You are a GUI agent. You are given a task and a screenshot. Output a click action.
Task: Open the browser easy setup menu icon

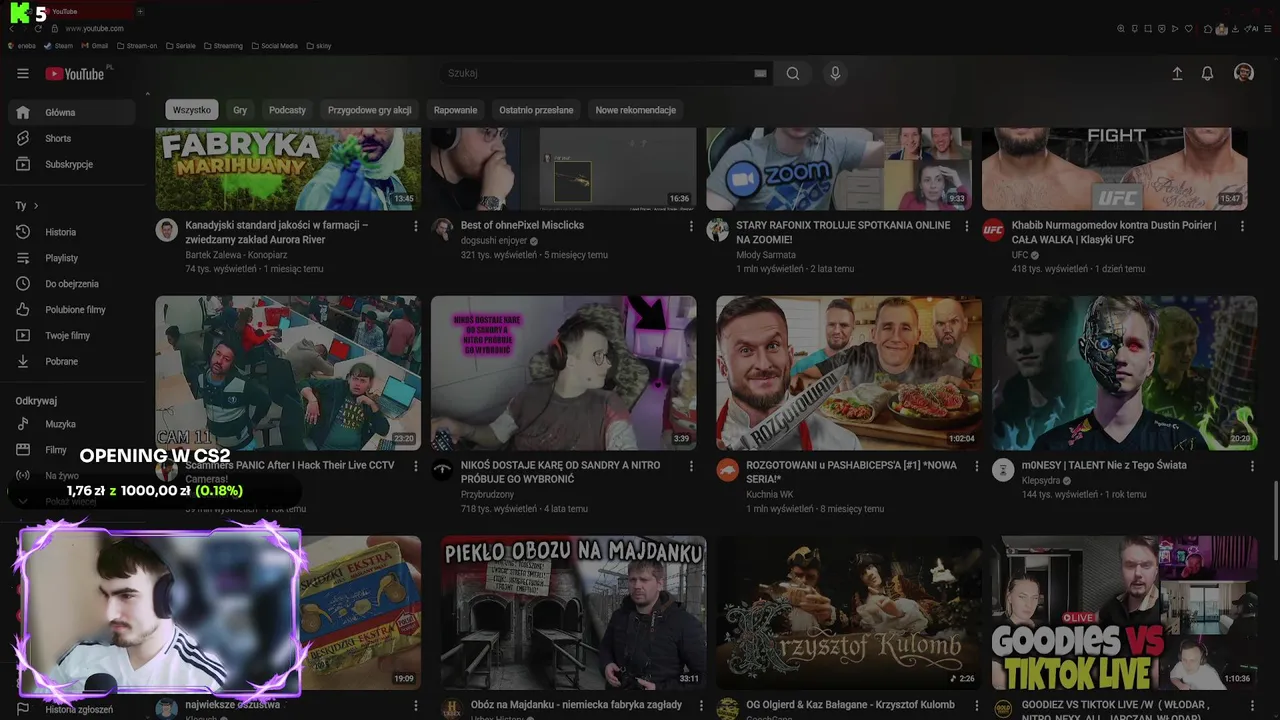tap(1268, 28)
